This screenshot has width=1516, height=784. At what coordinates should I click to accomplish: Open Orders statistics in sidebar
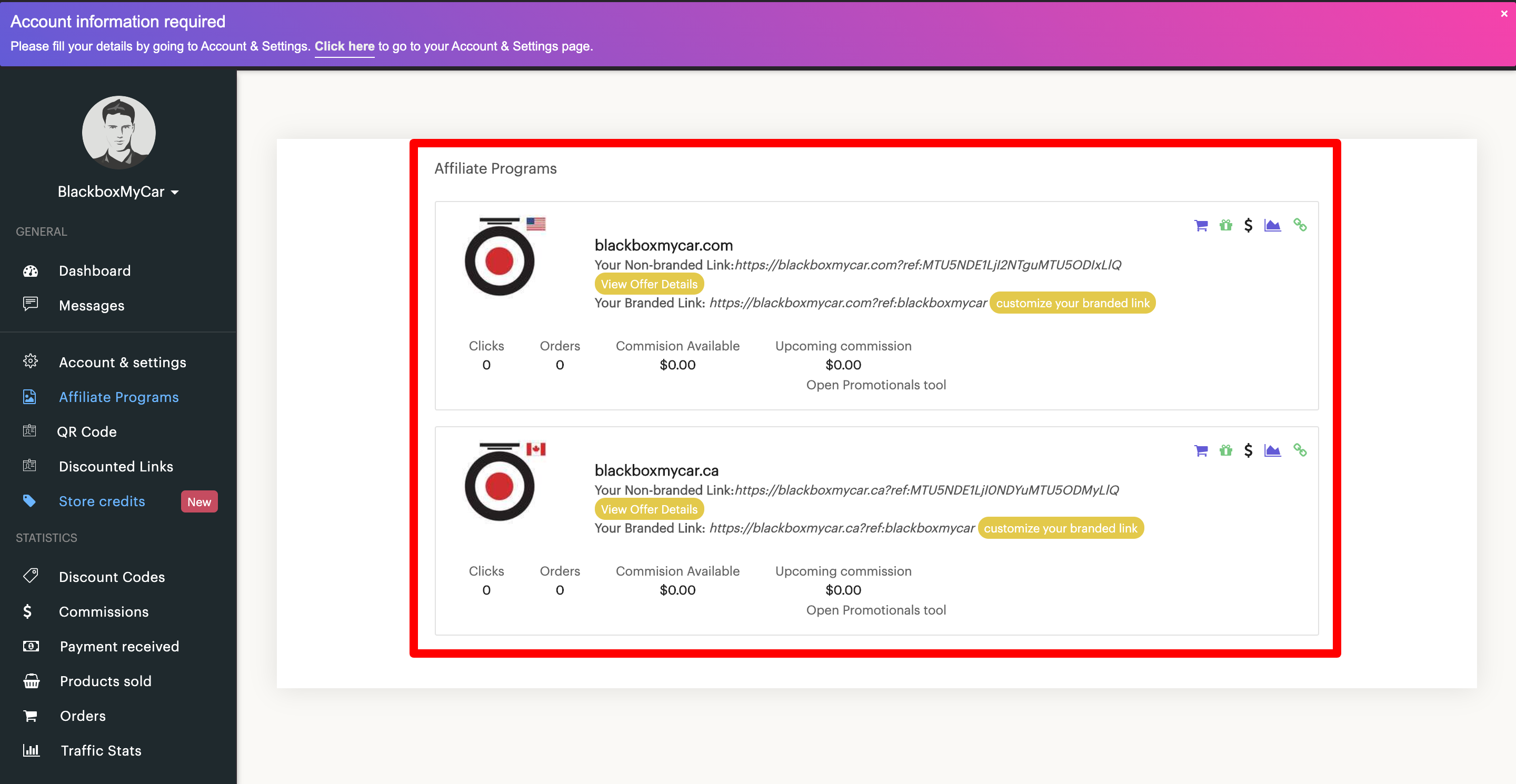(x=83, y=716)
